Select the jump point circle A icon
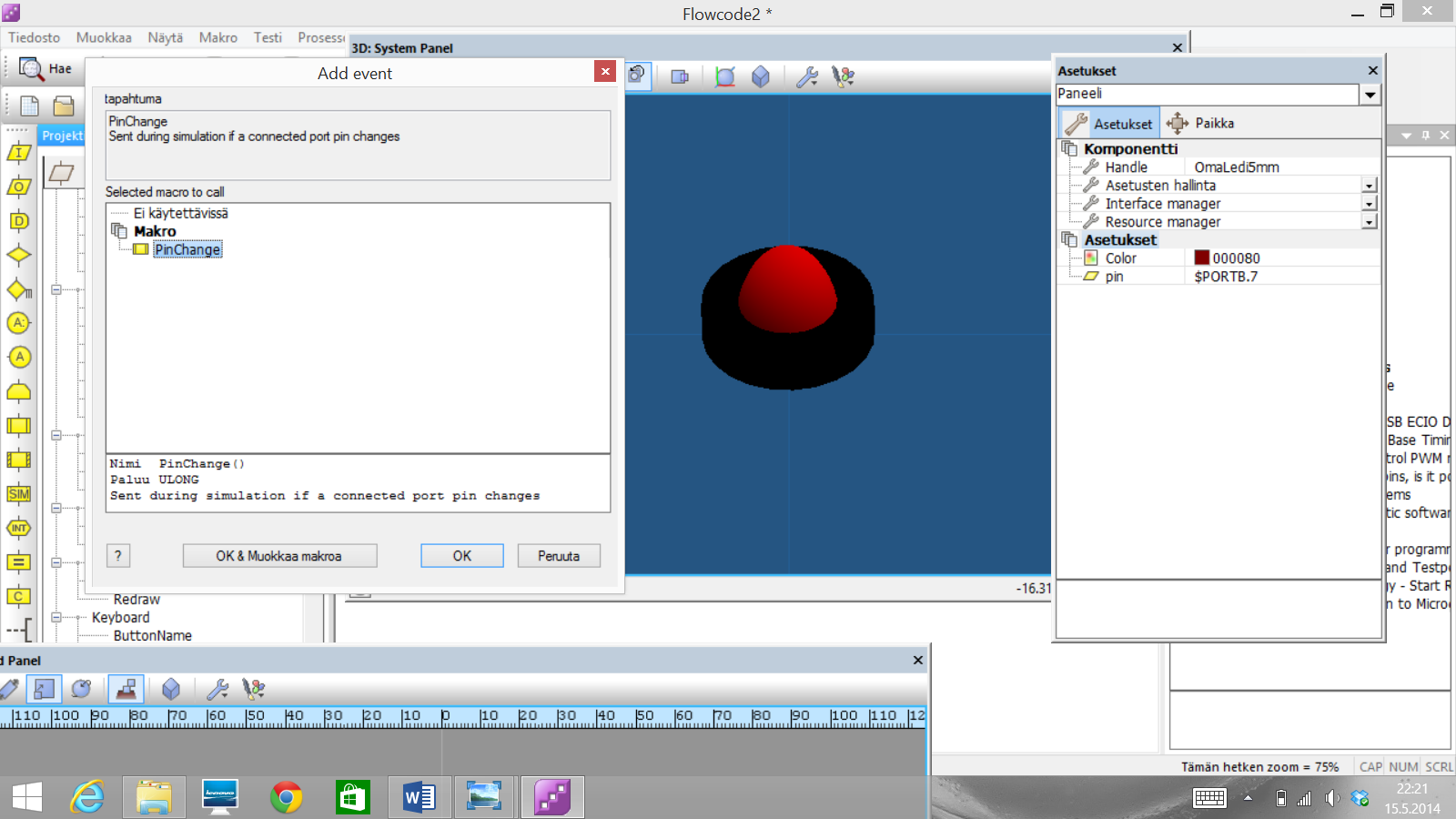 (19, 358)
